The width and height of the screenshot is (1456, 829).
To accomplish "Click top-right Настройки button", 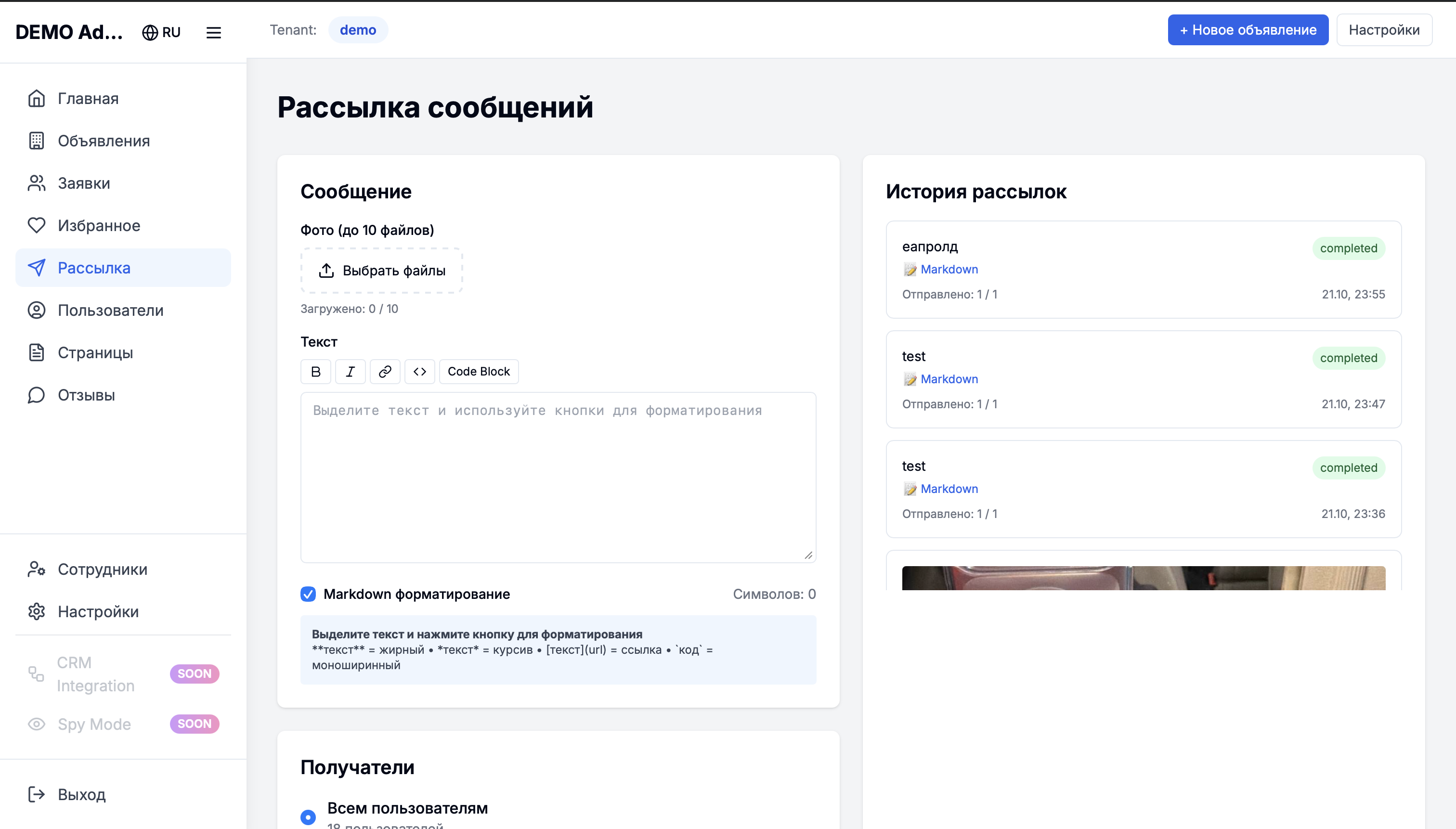I will click(1384, 30).
